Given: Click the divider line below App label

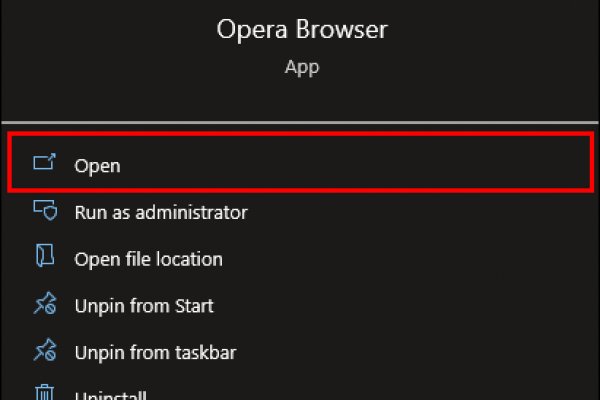Looking at the screenshot, I should [x=300, y=120].
